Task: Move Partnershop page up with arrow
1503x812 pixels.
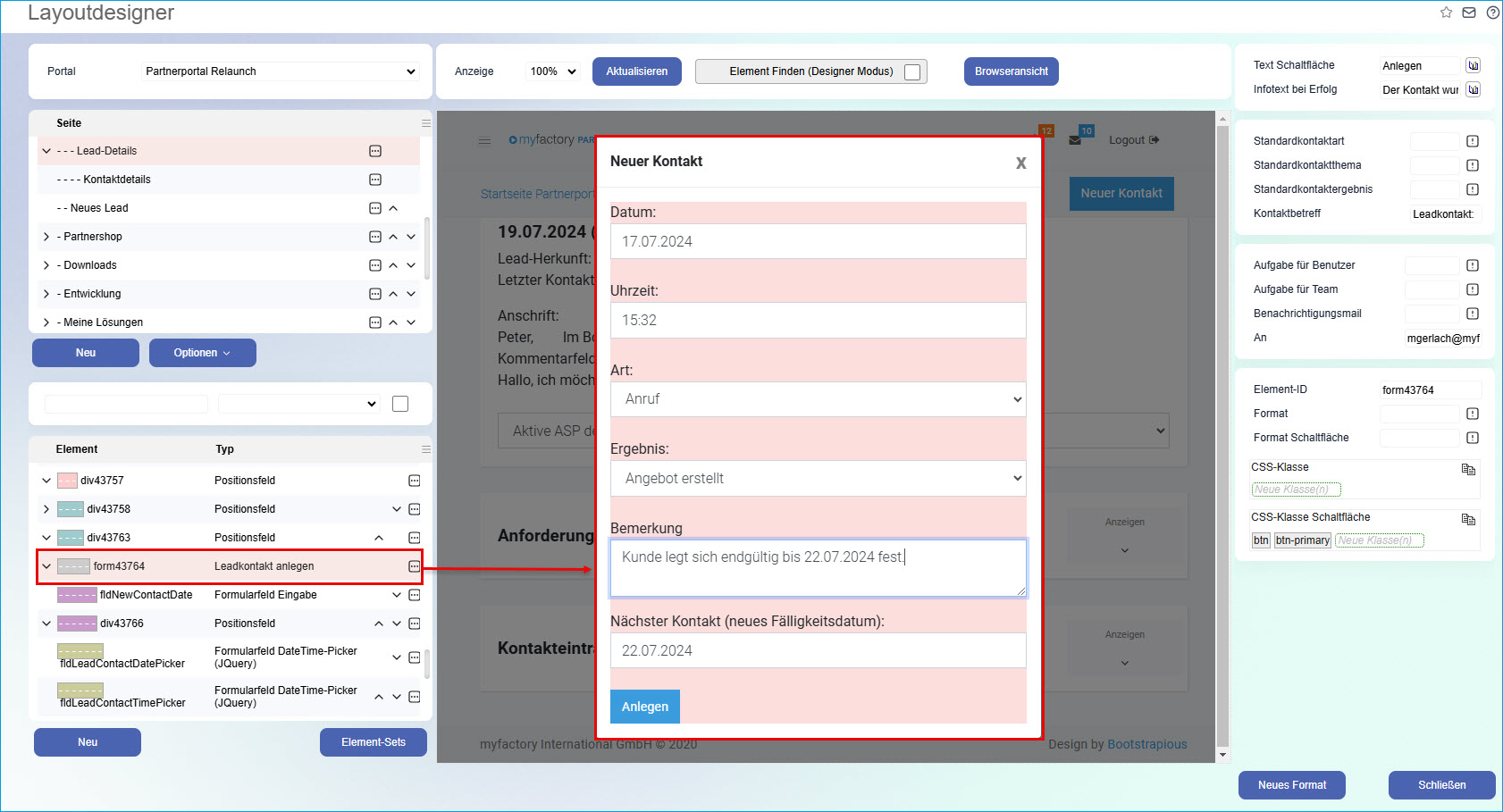Action: pos(393,237)
